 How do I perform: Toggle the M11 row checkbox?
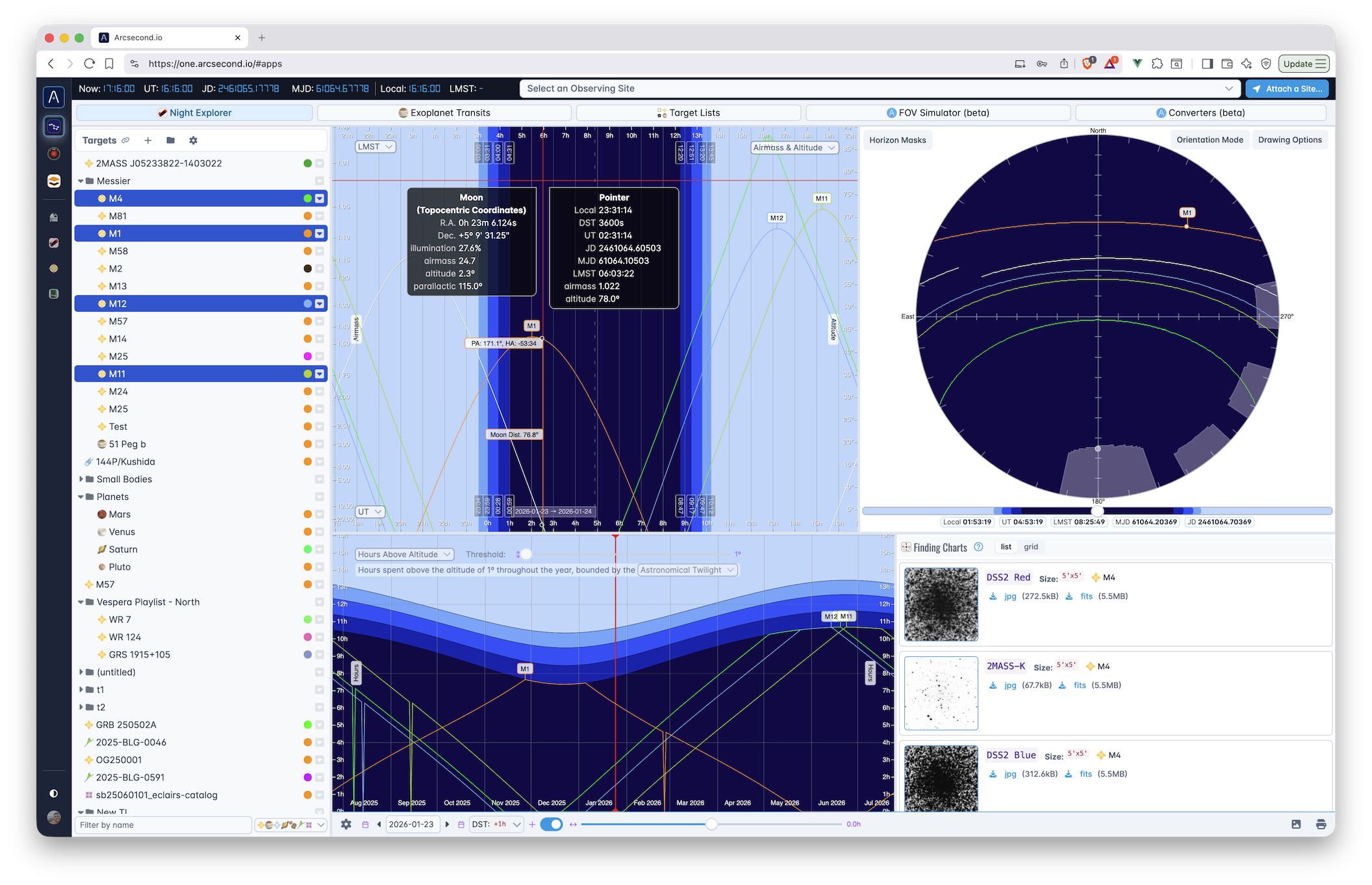320,374
